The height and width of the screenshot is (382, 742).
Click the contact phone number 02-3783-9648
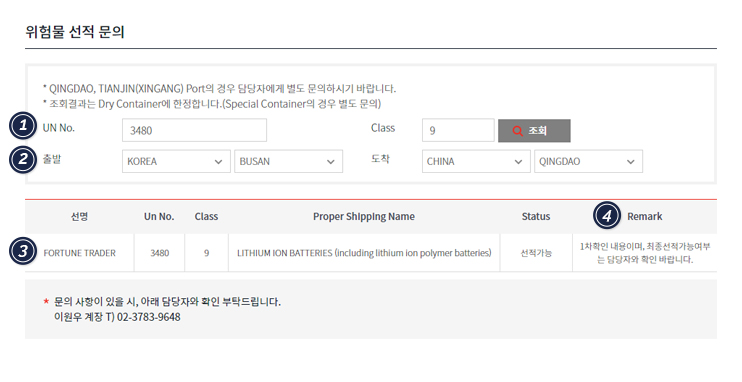point(149,317)
